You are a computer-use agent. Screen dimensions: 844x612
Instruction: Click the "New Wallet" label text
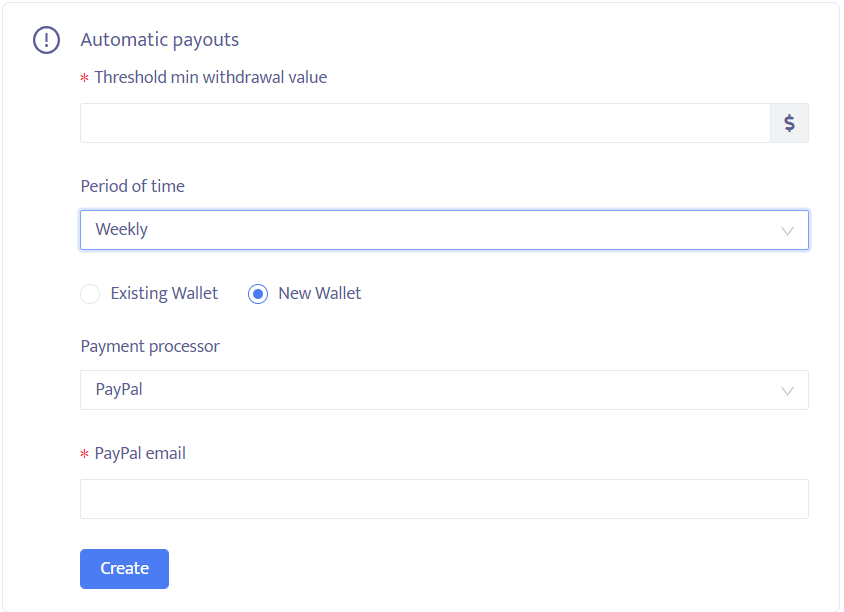tap(320, 294)
